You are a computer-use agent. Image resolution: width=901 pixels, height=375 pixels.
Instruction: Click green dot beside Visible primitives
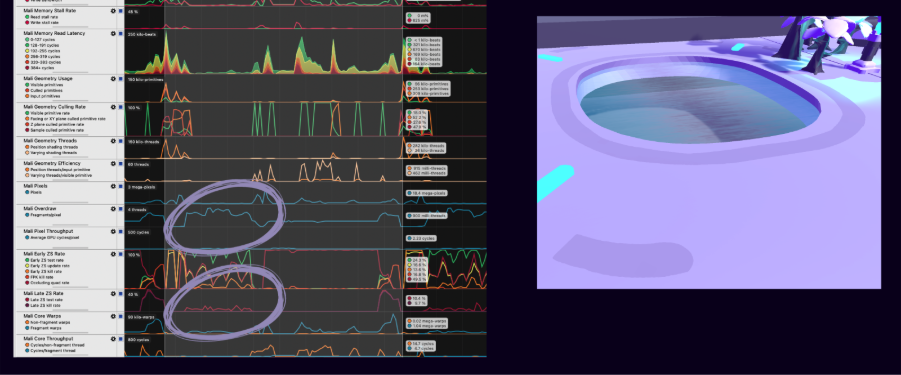(27, 85)
